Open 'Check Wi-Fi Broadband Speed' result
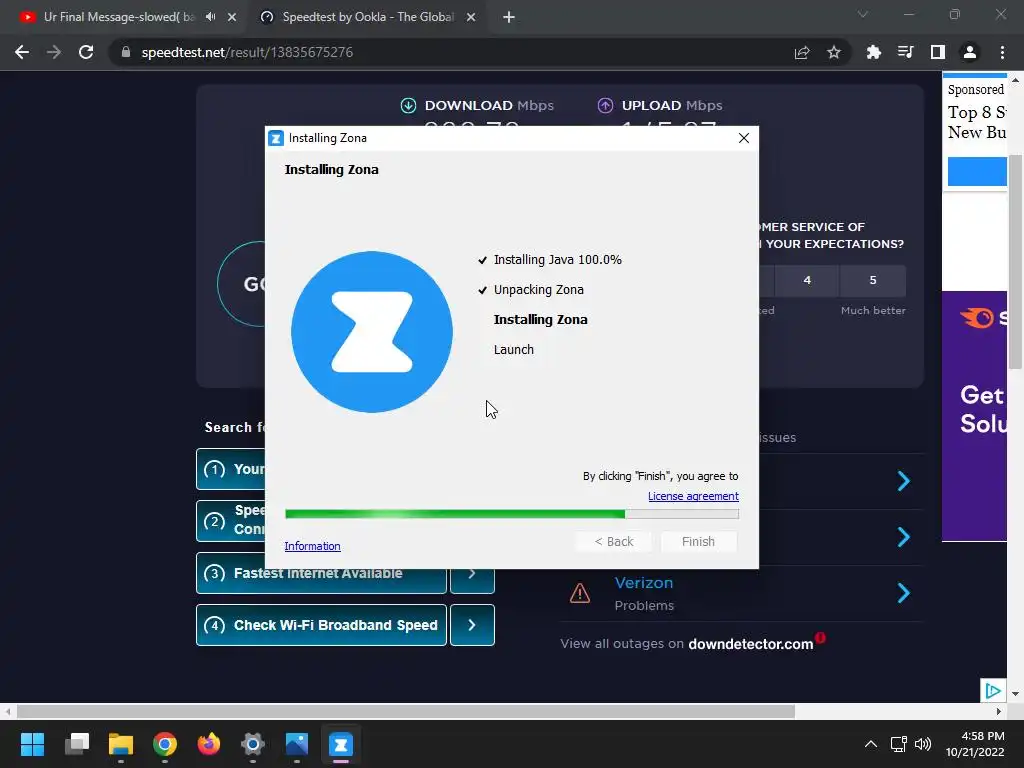Image resolution: width=1024 pixels, height=768 pixels. (x=321, y=625)
